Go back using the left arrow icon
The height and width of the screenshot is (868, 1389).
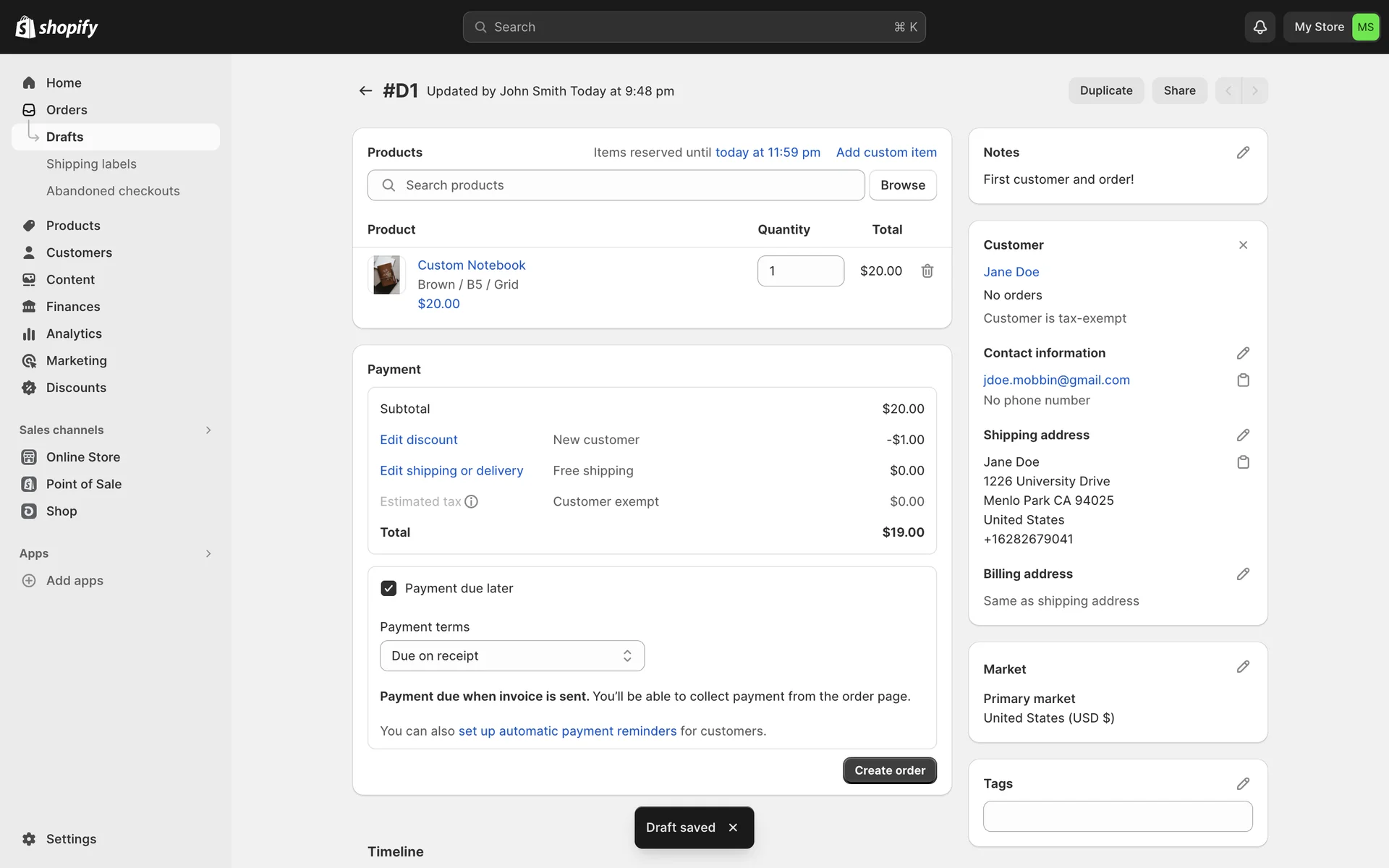(365, 90)
